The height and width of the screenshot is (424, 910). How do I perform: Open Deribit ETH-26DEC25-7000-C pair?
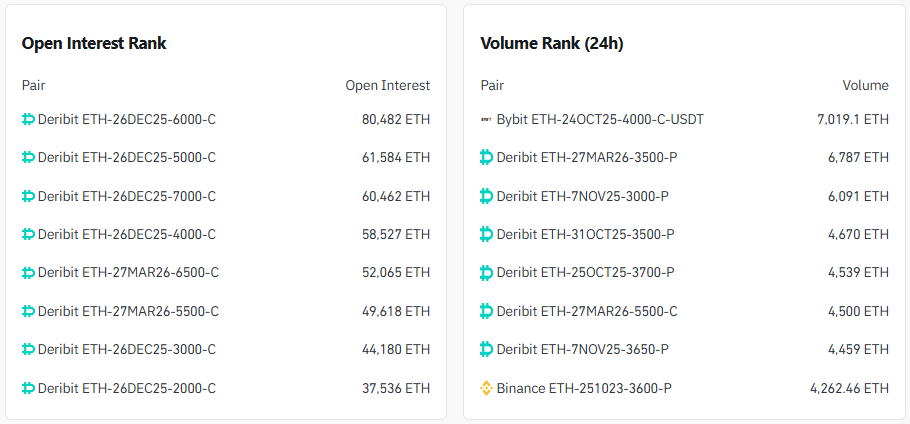[126, 196]
